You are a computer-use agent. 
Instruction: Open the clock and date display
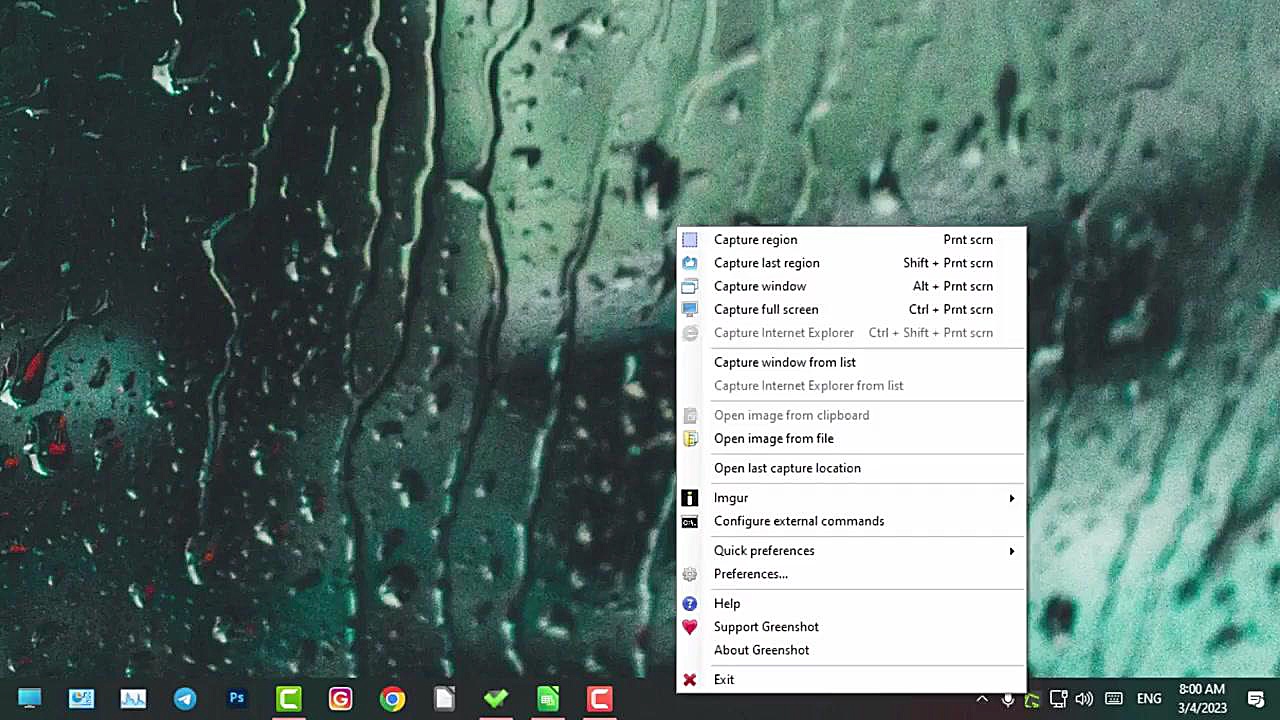coord(1201,698)
